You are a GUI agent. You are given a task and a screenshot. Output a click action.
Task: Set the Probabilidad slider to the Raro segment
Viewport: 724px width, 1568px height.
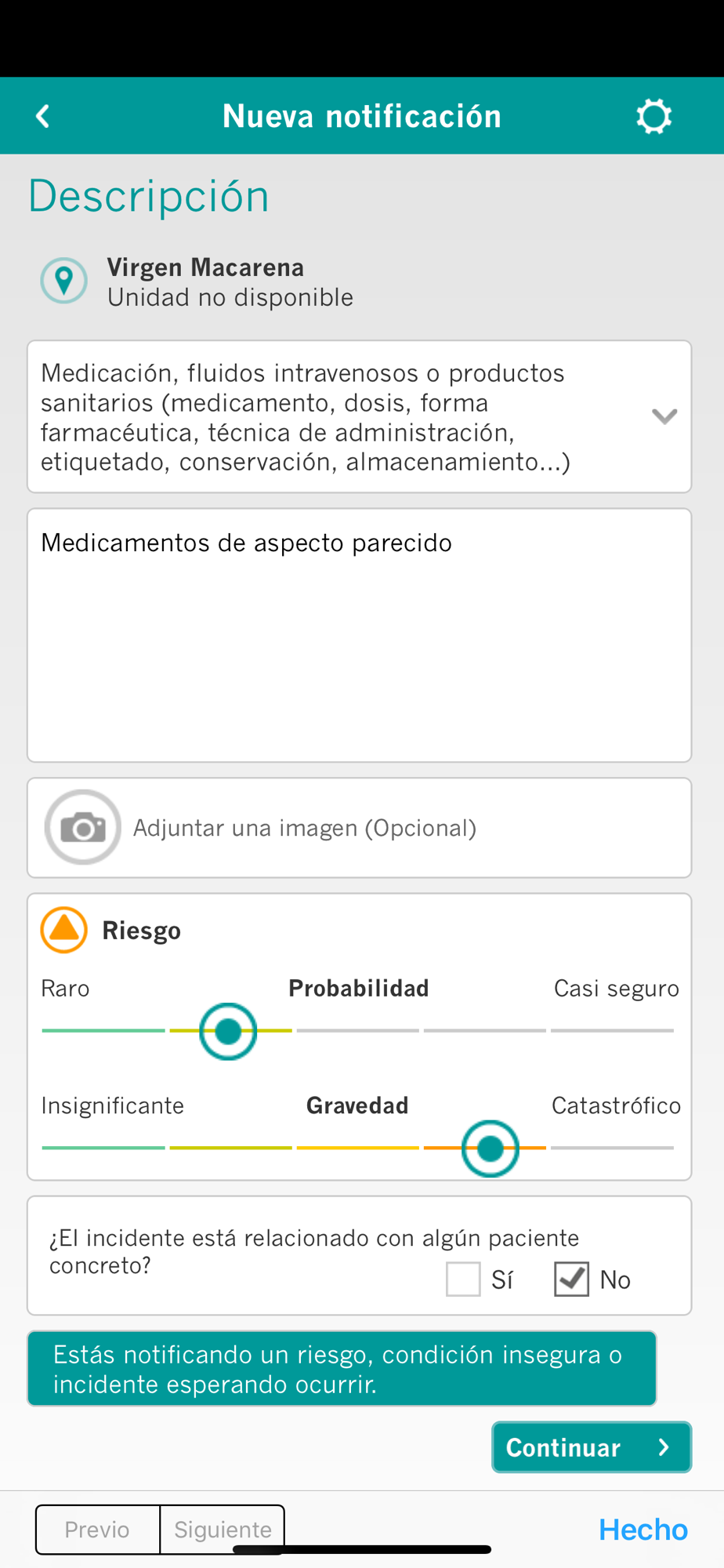click(103, 1030)
